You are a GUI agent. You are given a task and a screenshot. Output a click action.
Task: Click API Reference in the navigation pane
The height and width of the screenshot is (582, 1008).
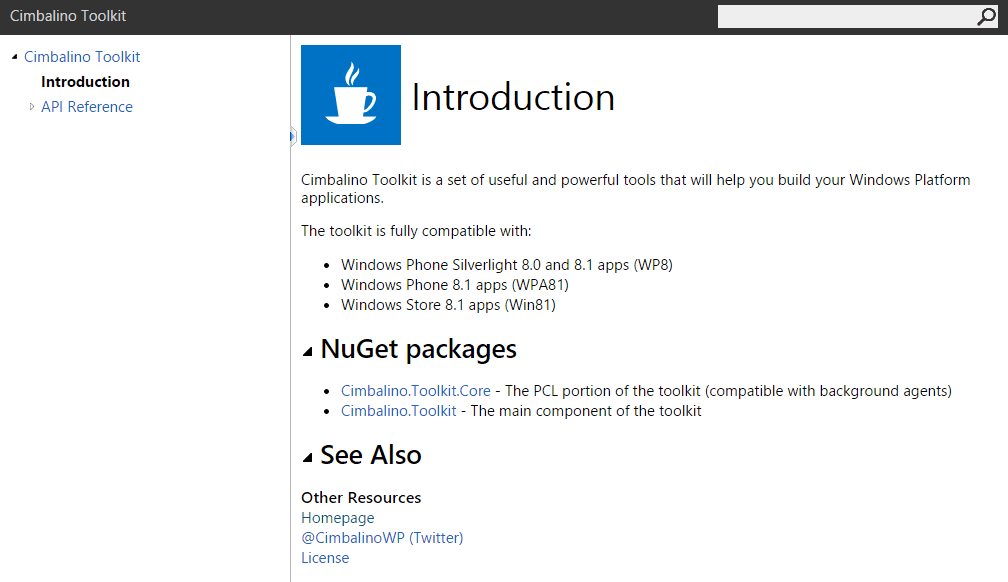click(87, 106)
